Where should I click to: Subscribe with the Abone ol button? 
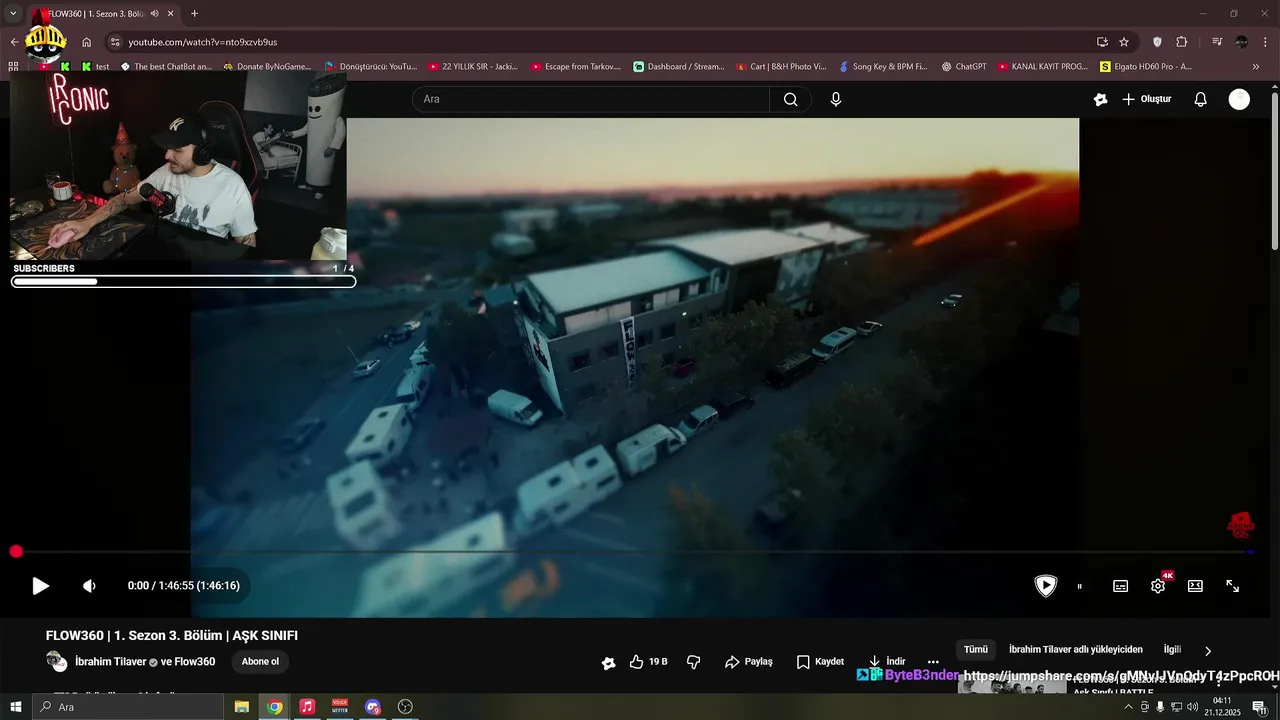pyautogui.click(x=260, y=662)
